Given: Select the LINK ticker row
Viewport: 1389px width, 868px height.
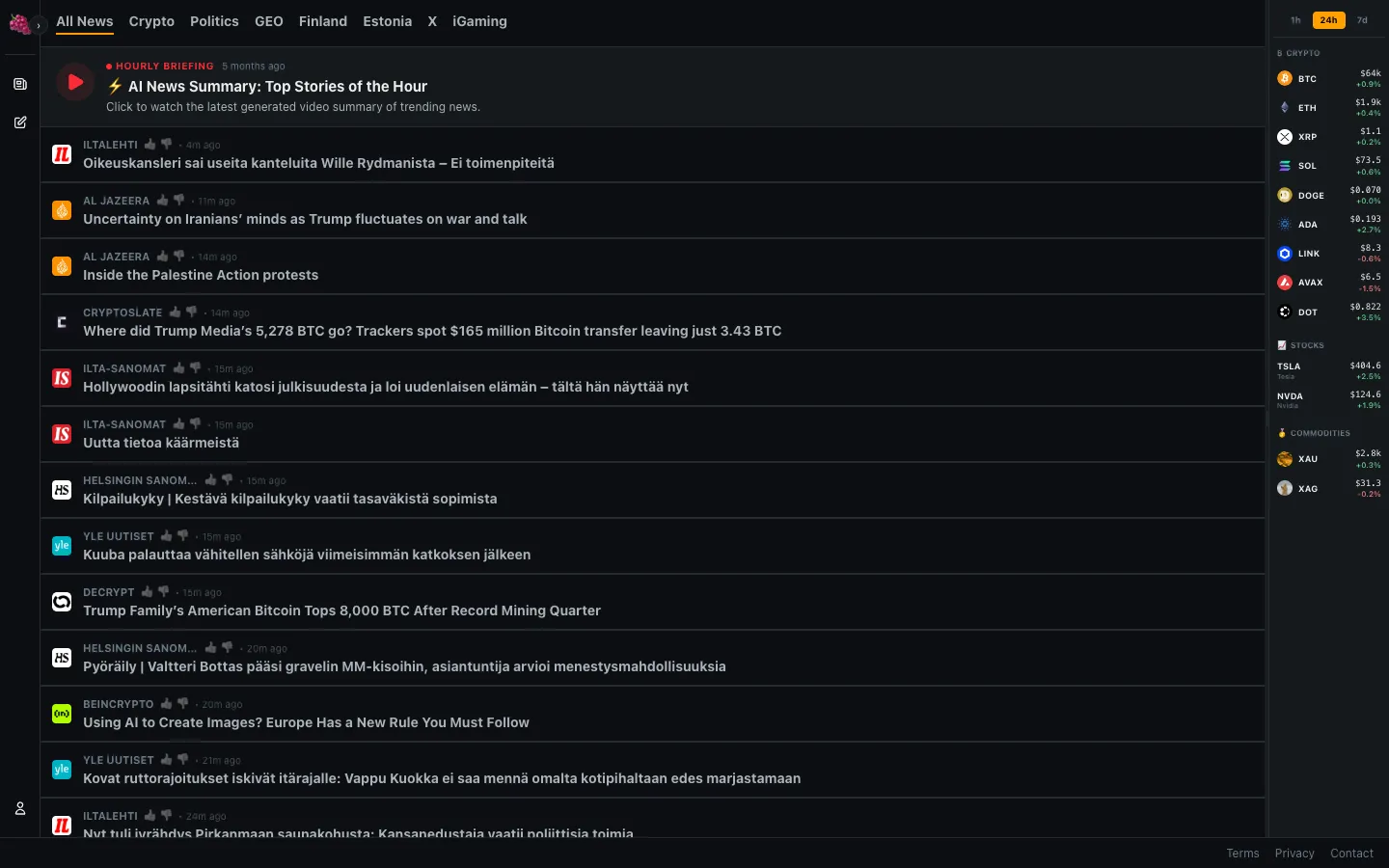Looking at the screenshot, I should tap(1329, 254).
